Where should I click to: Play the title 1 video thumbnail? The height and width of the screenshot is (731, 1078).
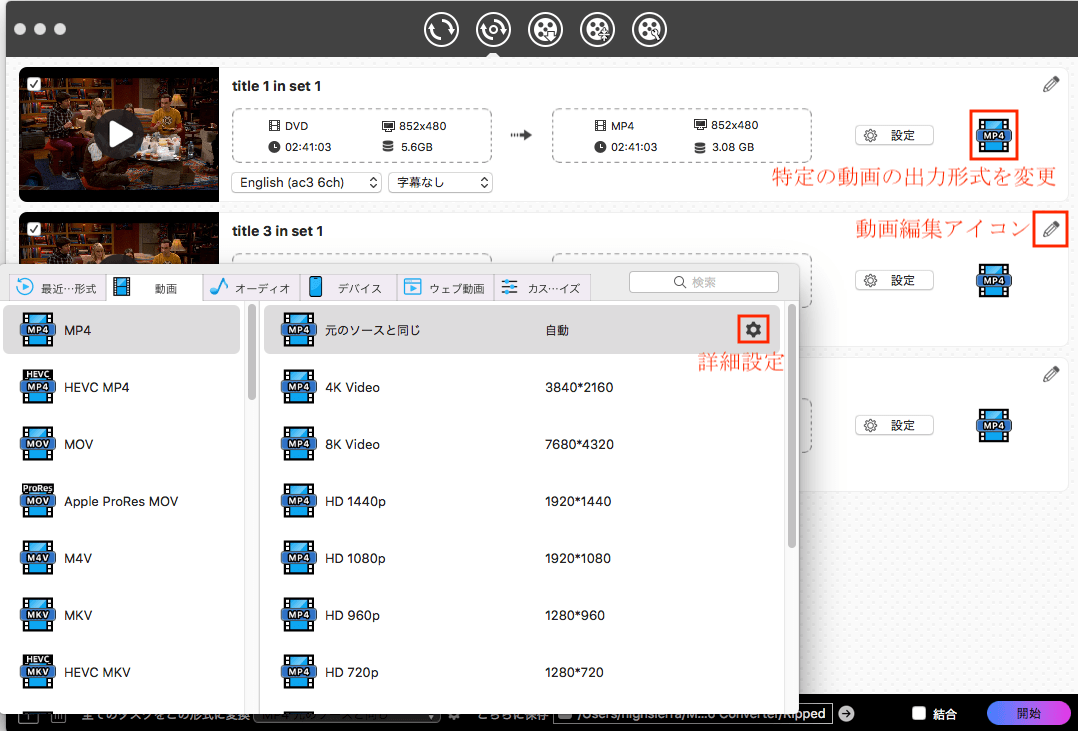[x=120, y=134]
